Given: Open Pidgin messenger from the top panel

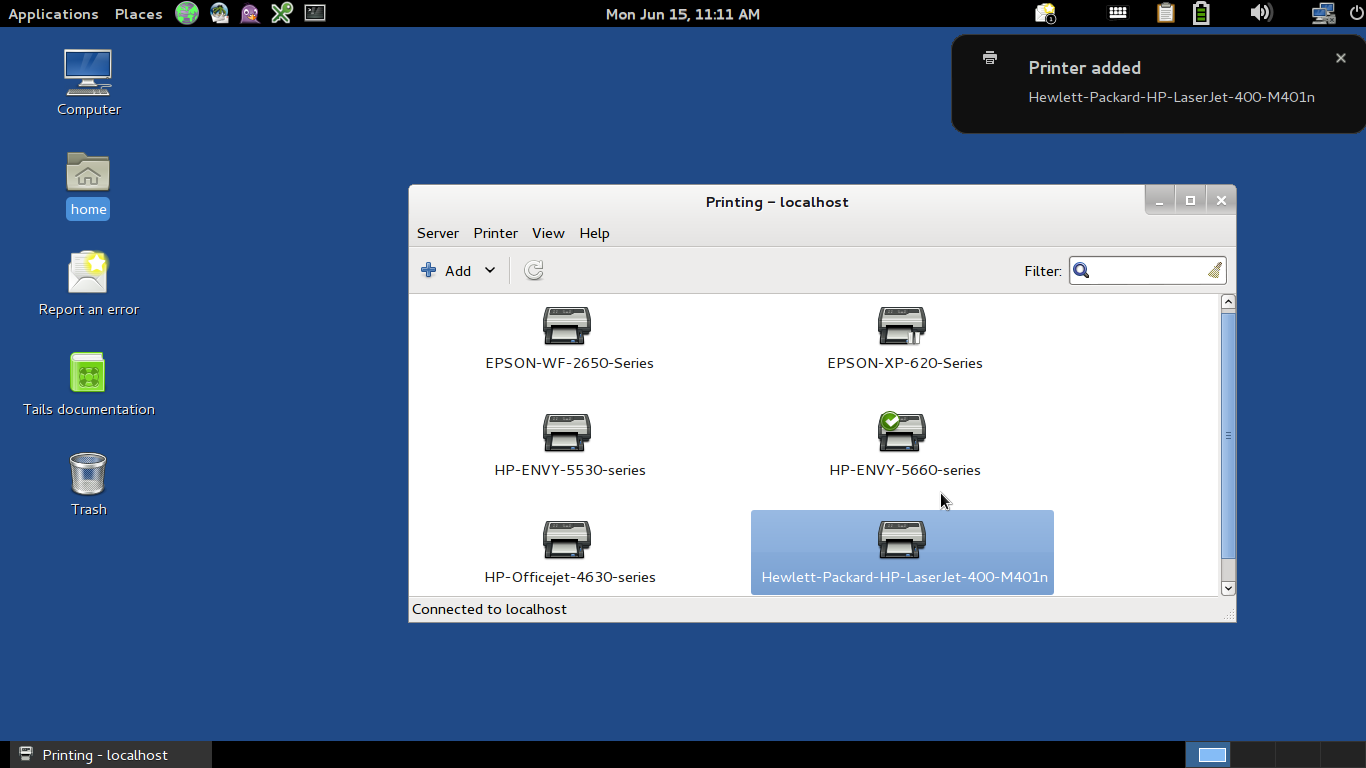Looking at the screenshot, I should (250, 13).
